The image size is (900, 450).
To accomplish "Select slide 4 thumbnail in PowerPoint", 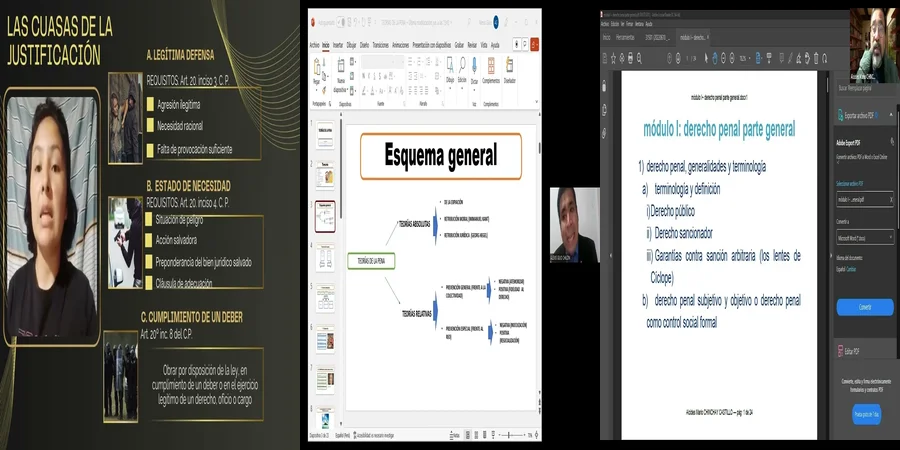I will (325, 257).
